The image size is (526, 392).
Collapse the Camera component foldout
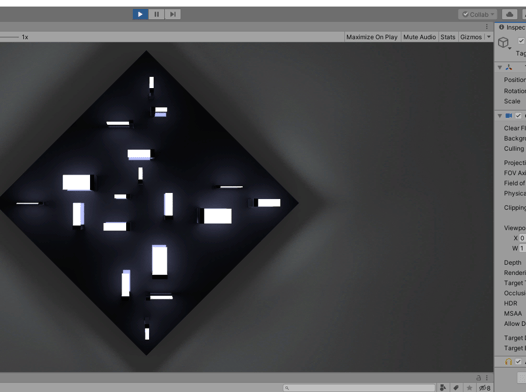pos(500,116)
